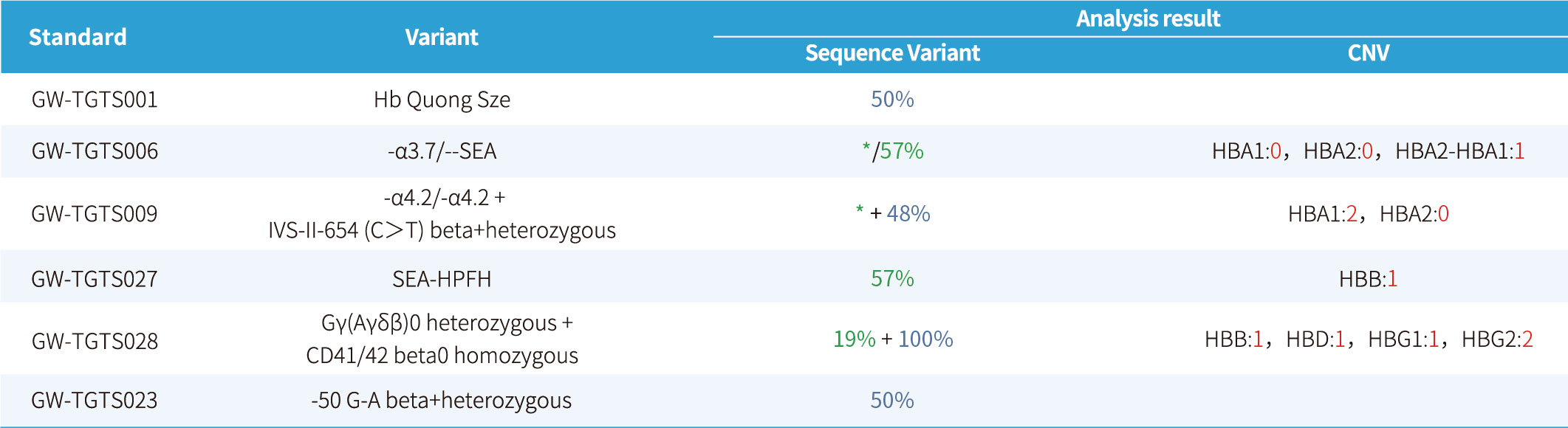Click the Hb Quong Sze variant
Viewport: 1568px width, 428px height.
tap(442, 100)
